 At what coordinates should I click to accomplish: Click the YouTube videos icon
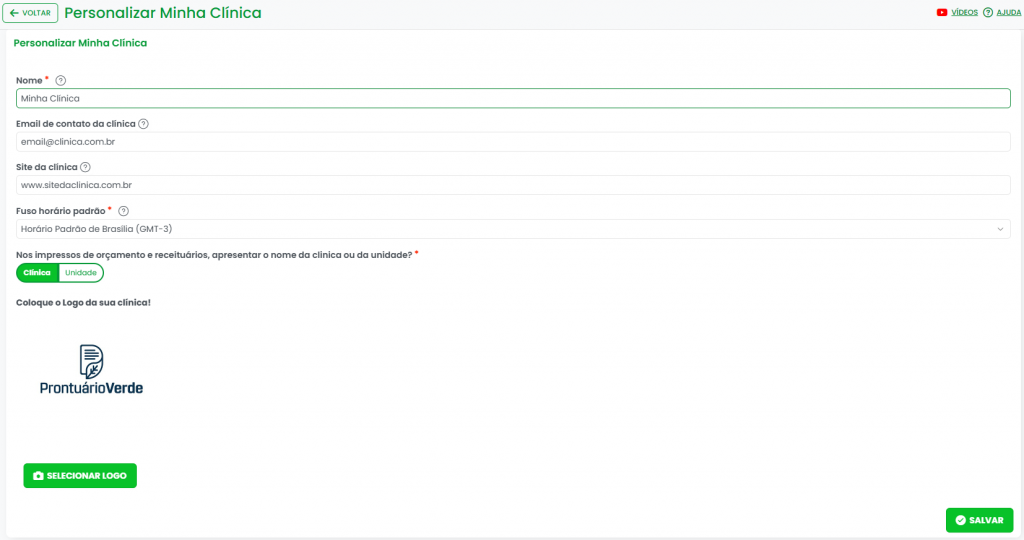coord(942,13)
